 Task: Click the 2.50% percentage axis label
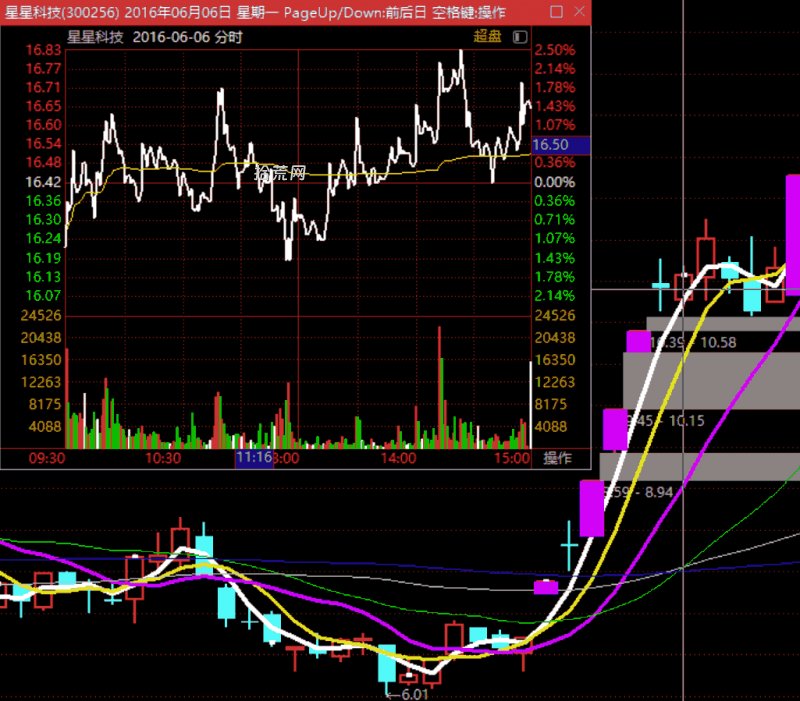(x=555, y=50)
